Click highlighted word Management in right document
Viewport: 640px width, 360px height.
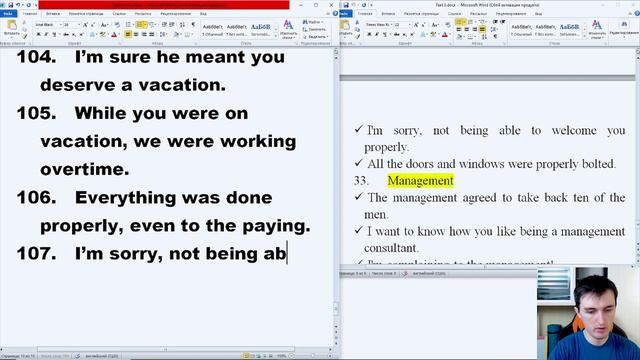420,180
